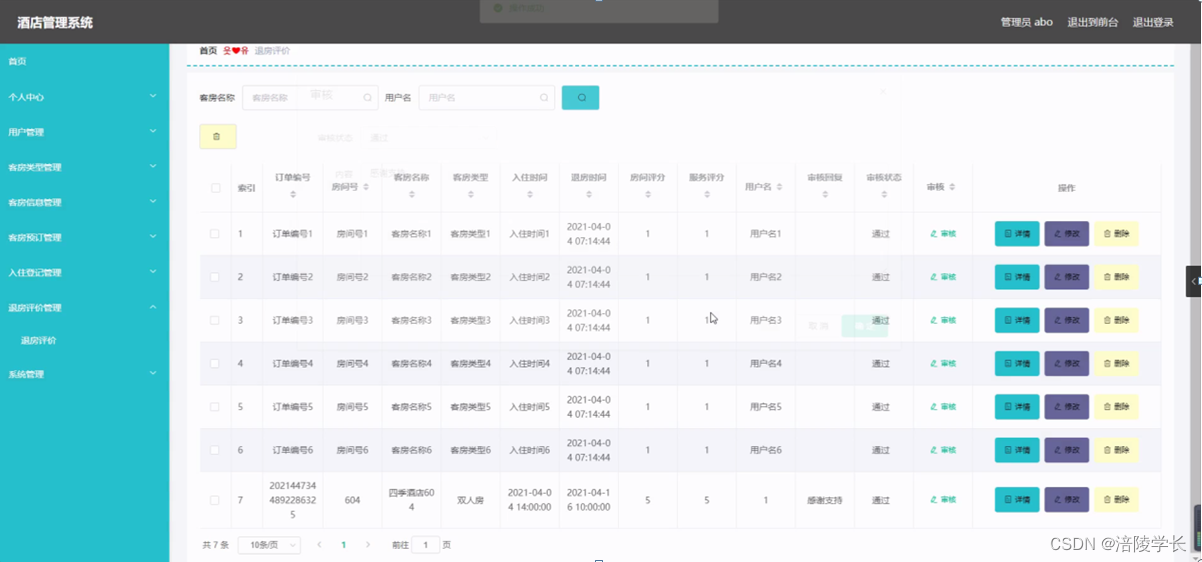Click the 酒店管理系统 title
The height and width of the screenshot is (562, 1202).
[55, 22]
